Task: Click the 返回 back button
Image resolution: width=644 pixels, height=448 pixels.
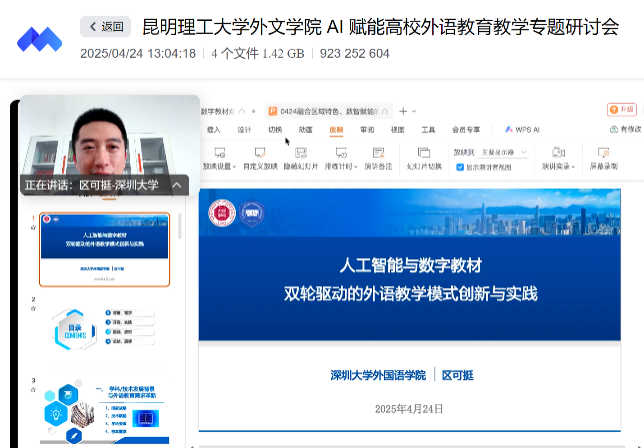Action: [x=106, y=27]
